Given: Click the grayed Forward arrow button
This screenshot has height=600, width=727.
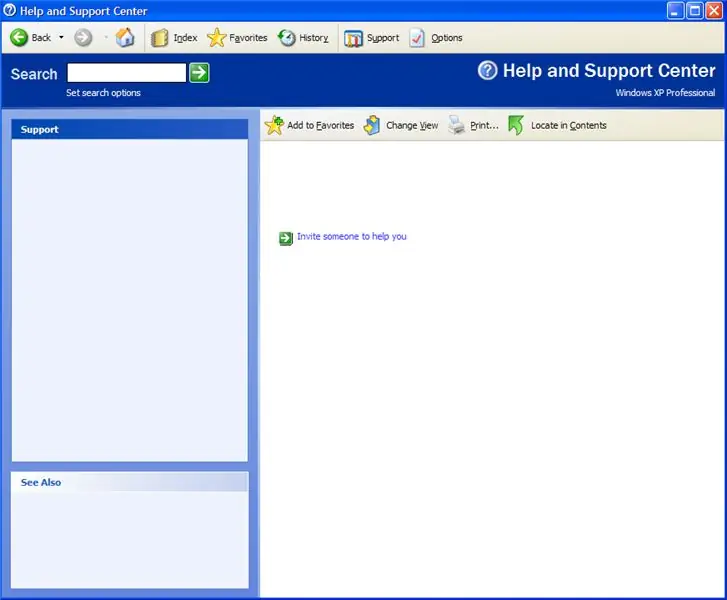Looking at the screenshot, I should [x=83, y=38].
